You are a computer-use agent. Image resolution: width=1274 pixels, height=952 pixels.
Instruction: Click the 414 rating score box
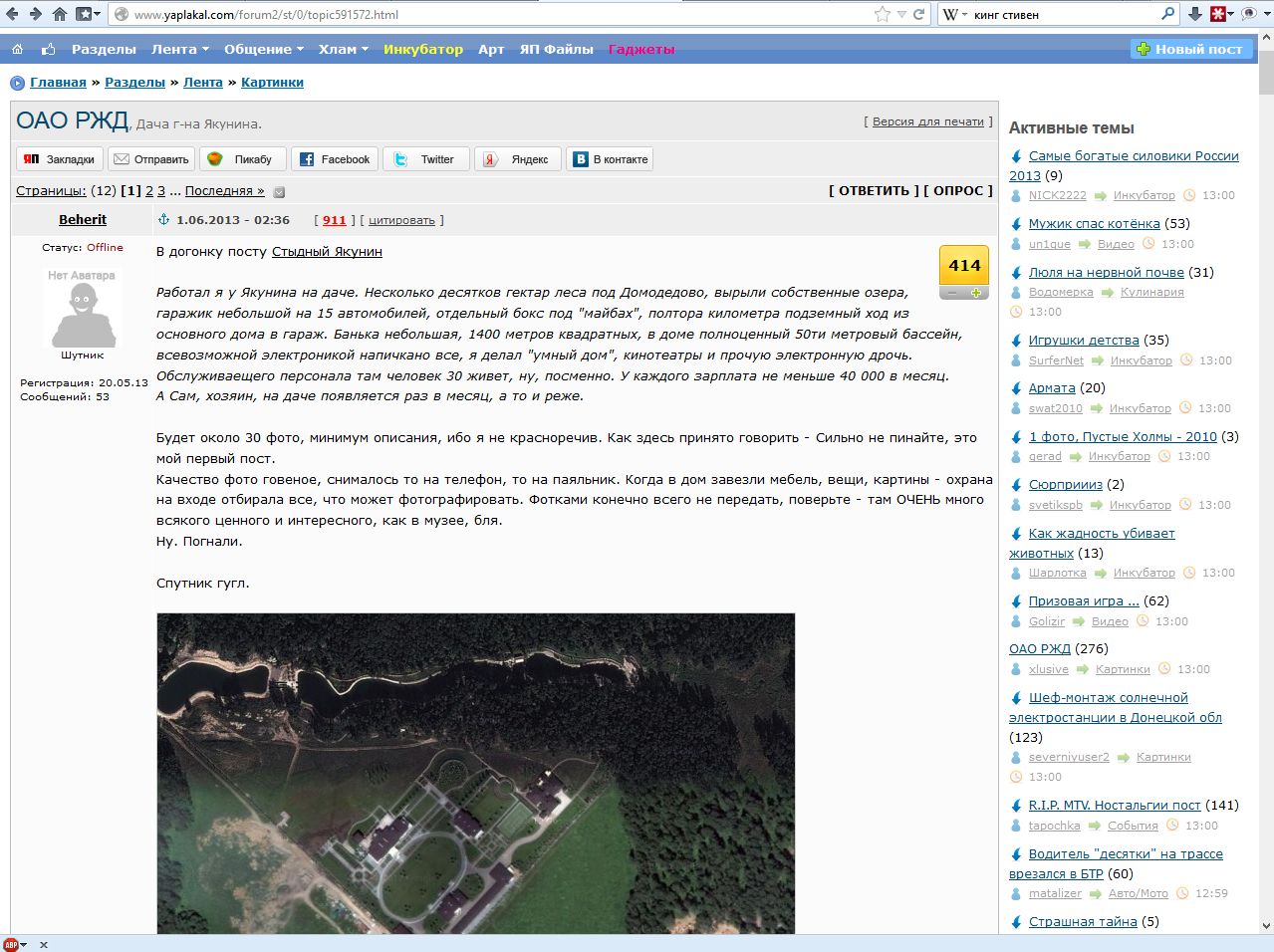tap(964, 266)
